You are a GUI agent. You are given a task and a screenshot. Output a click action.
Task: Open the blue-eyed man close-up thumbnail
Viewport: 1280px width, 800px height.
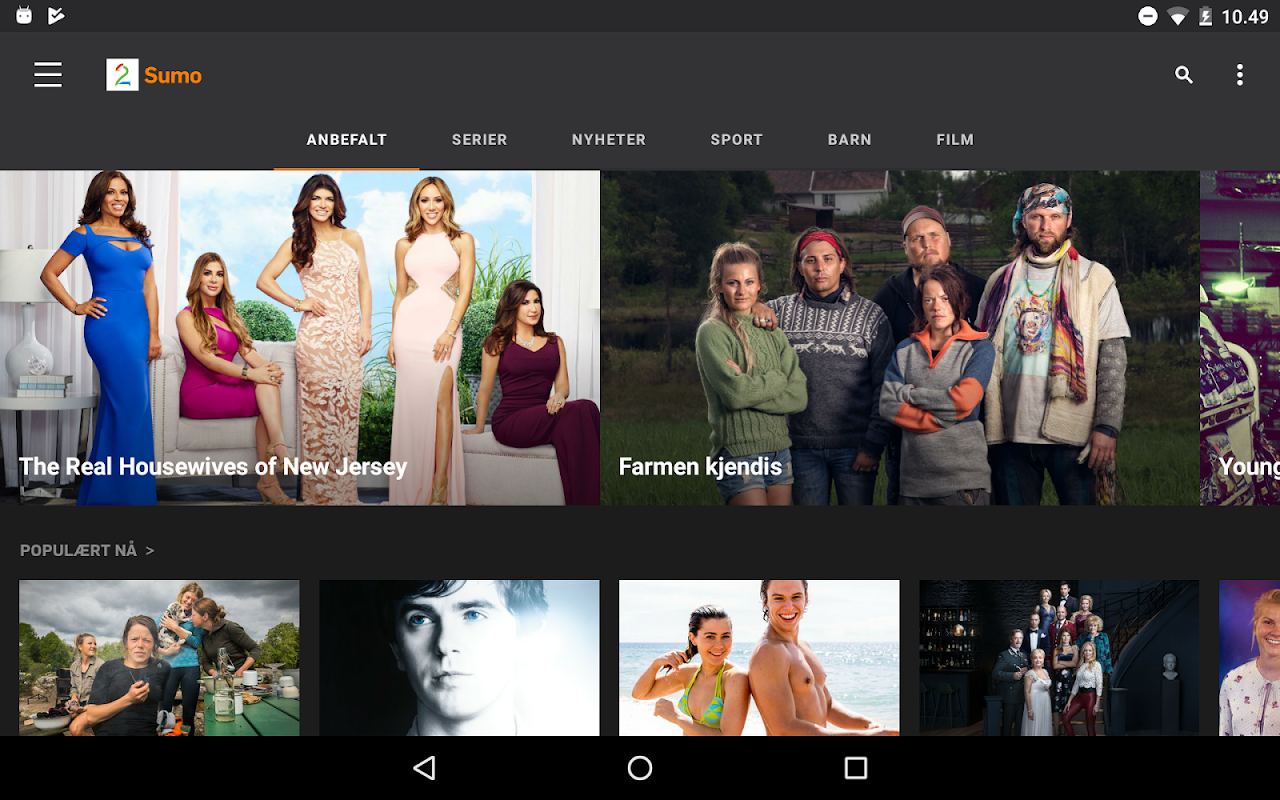pyautogui.click(x=459, y=658)
